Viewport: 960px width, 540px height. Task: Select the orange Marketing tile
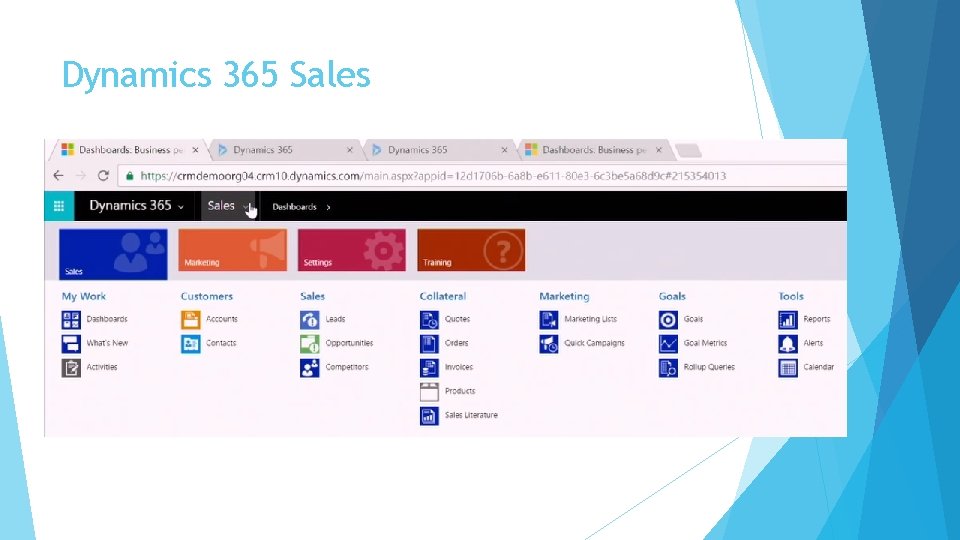pyautogui.click(x=233, y=250)
